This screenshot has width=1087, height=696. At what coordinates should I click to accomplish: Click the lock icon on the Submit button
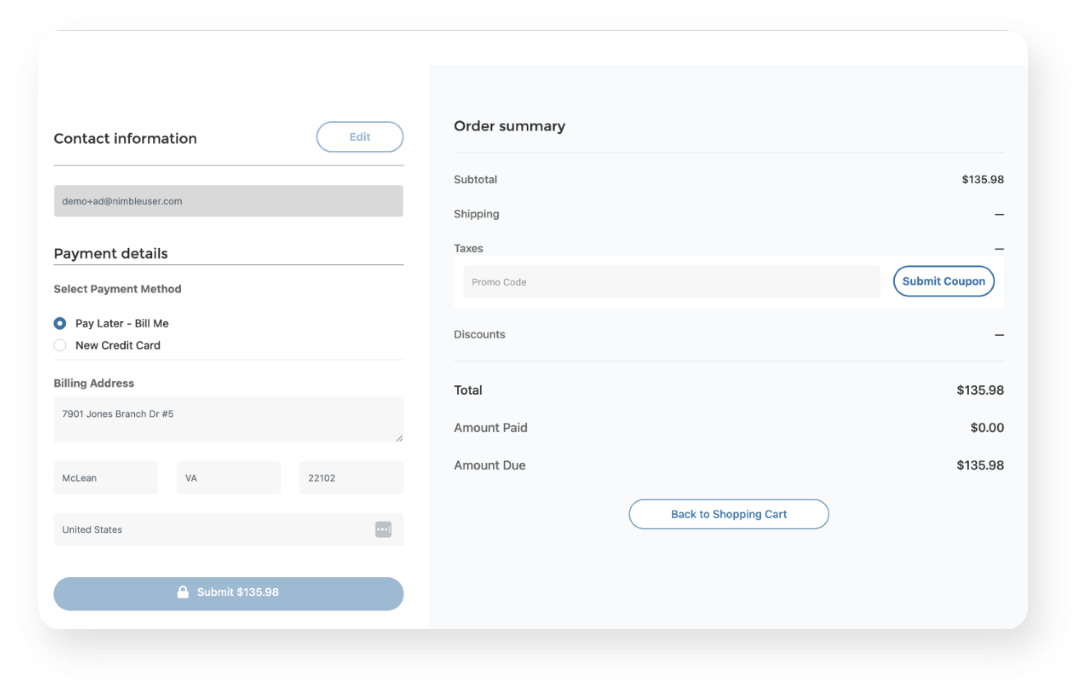[x=183, y=592]
